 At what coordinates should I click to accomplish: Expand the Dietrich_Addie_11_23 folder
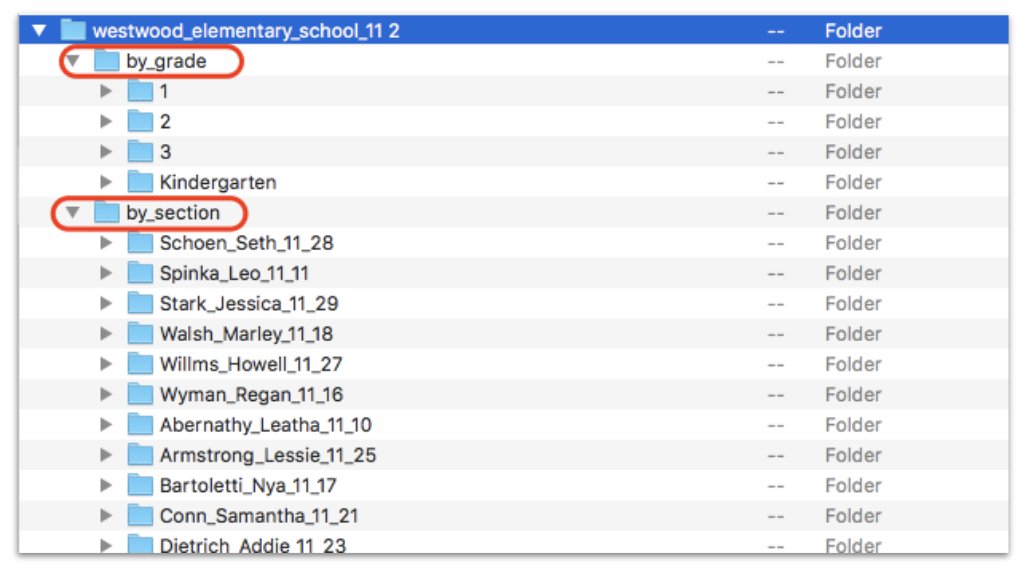pyautogui.click(x=107, y=545)
